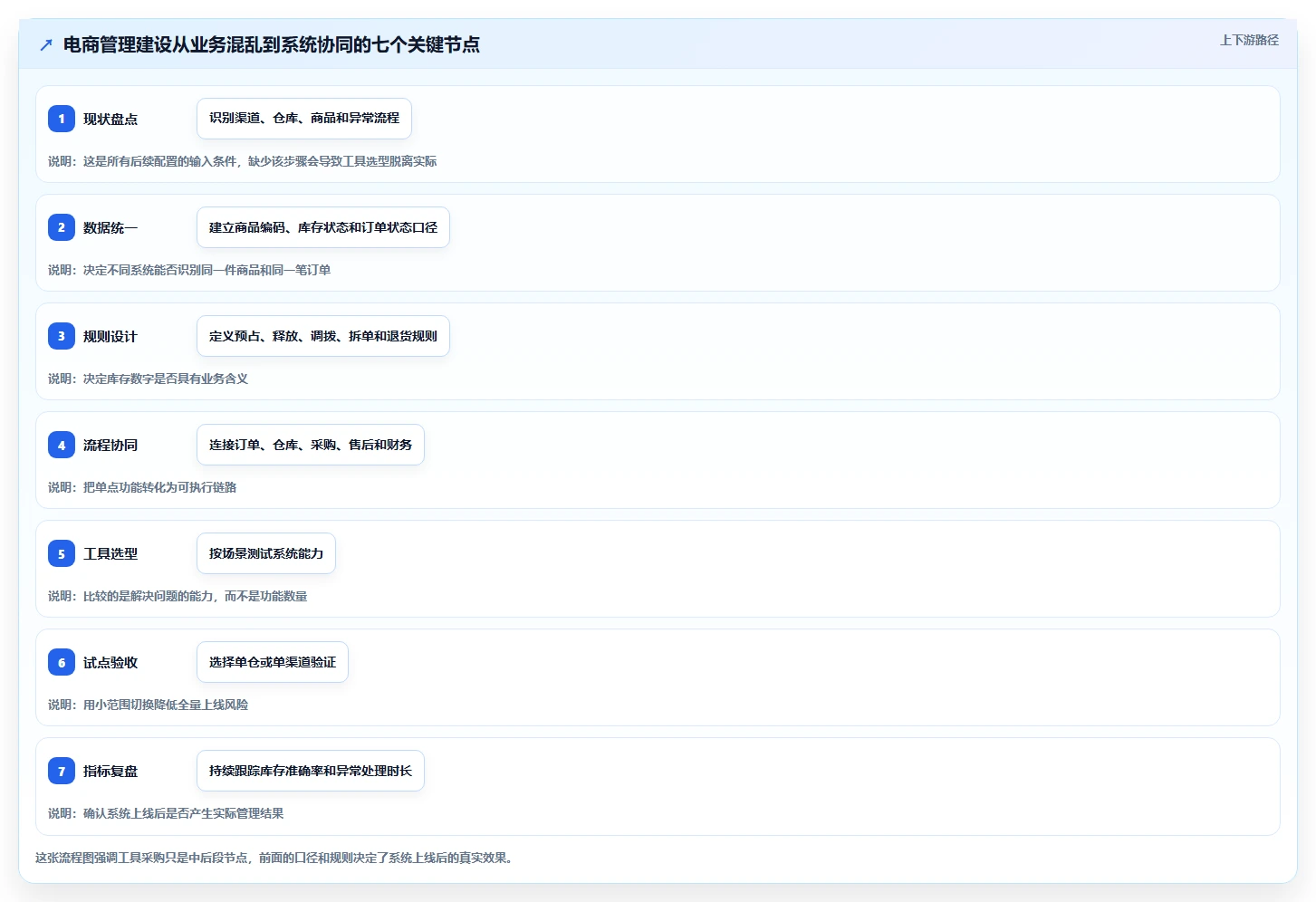The width and height of the screenshot is (1316, 902).
Task: Click the note 用小范围切换降低全量上线风险
Action: coord(148,705)
